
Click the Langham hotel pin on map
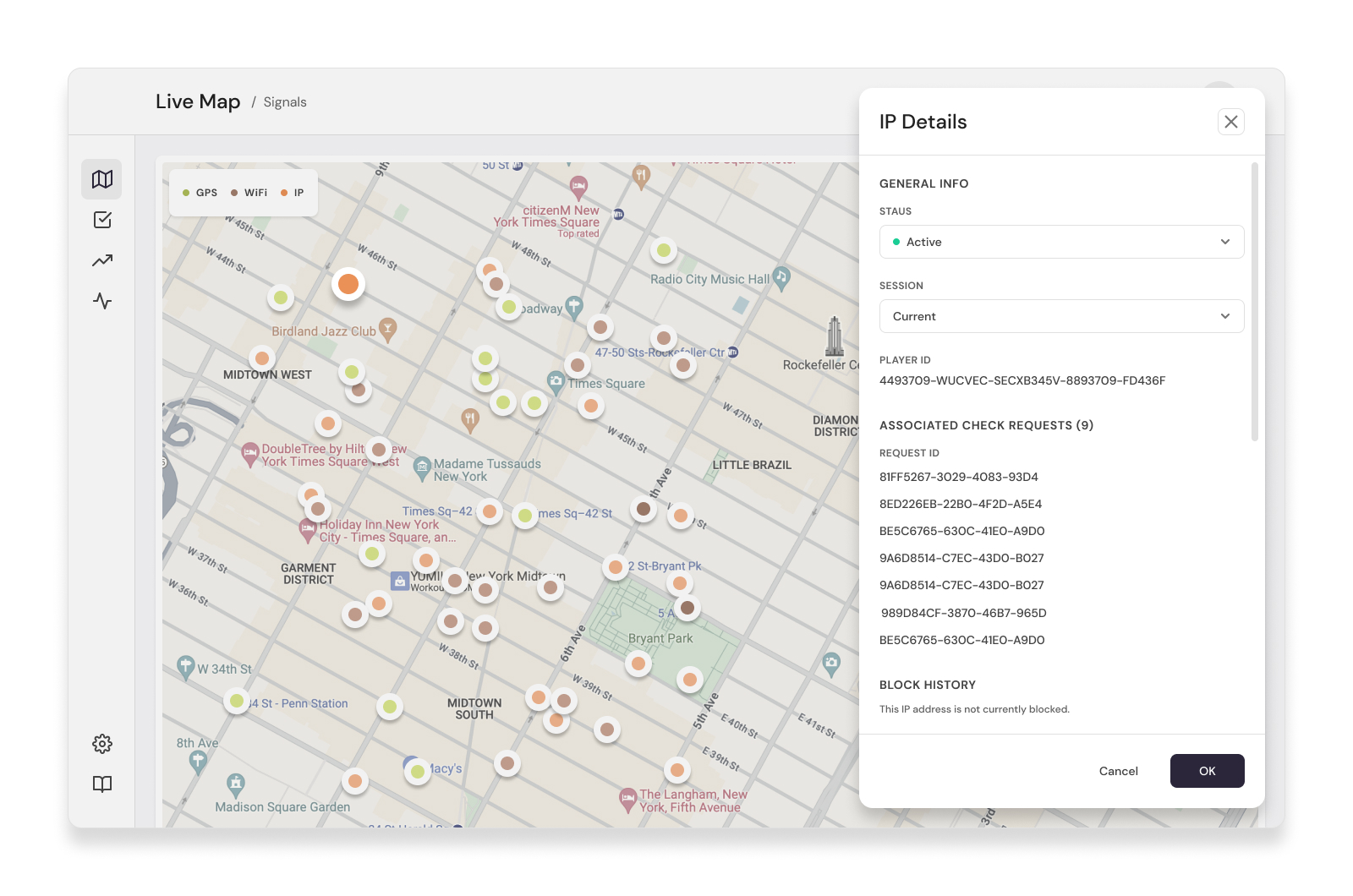coord(627,800)
